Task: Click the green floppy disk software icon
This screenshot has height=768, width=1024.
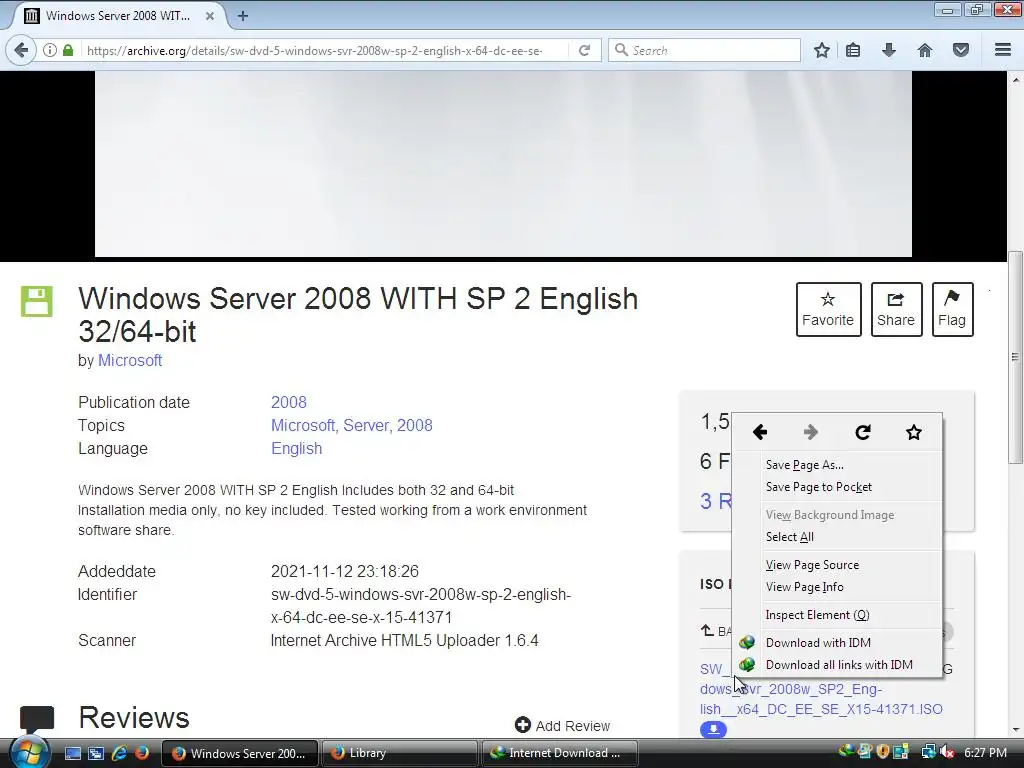Action: point(37,302)
